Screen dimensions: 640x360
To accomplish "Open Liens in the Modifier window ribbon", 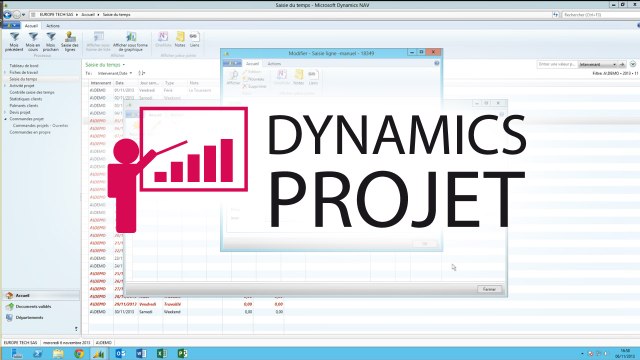I will click(313, 77).
